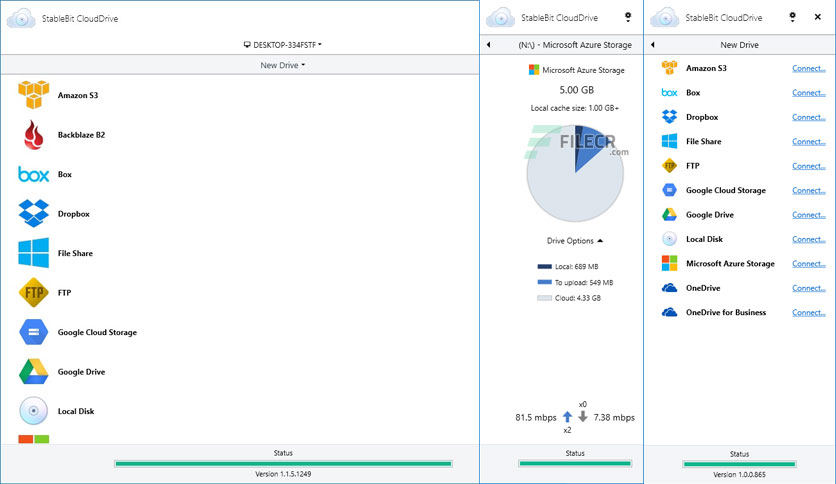The height and width of the screenshot is (484, 836).
Task: Click Connect link for Local Disk
Action: pos(809,239)
